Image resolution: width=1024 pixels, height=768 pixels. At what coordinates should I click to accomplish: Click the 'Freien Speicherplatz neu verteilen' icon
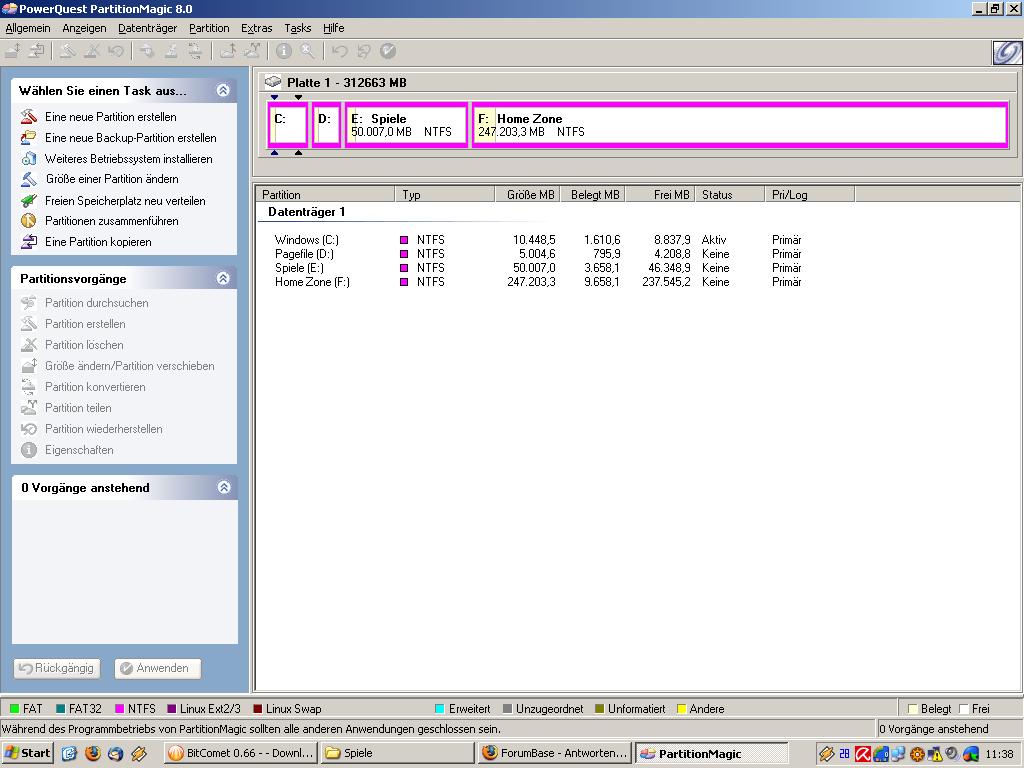coord(29,200)
